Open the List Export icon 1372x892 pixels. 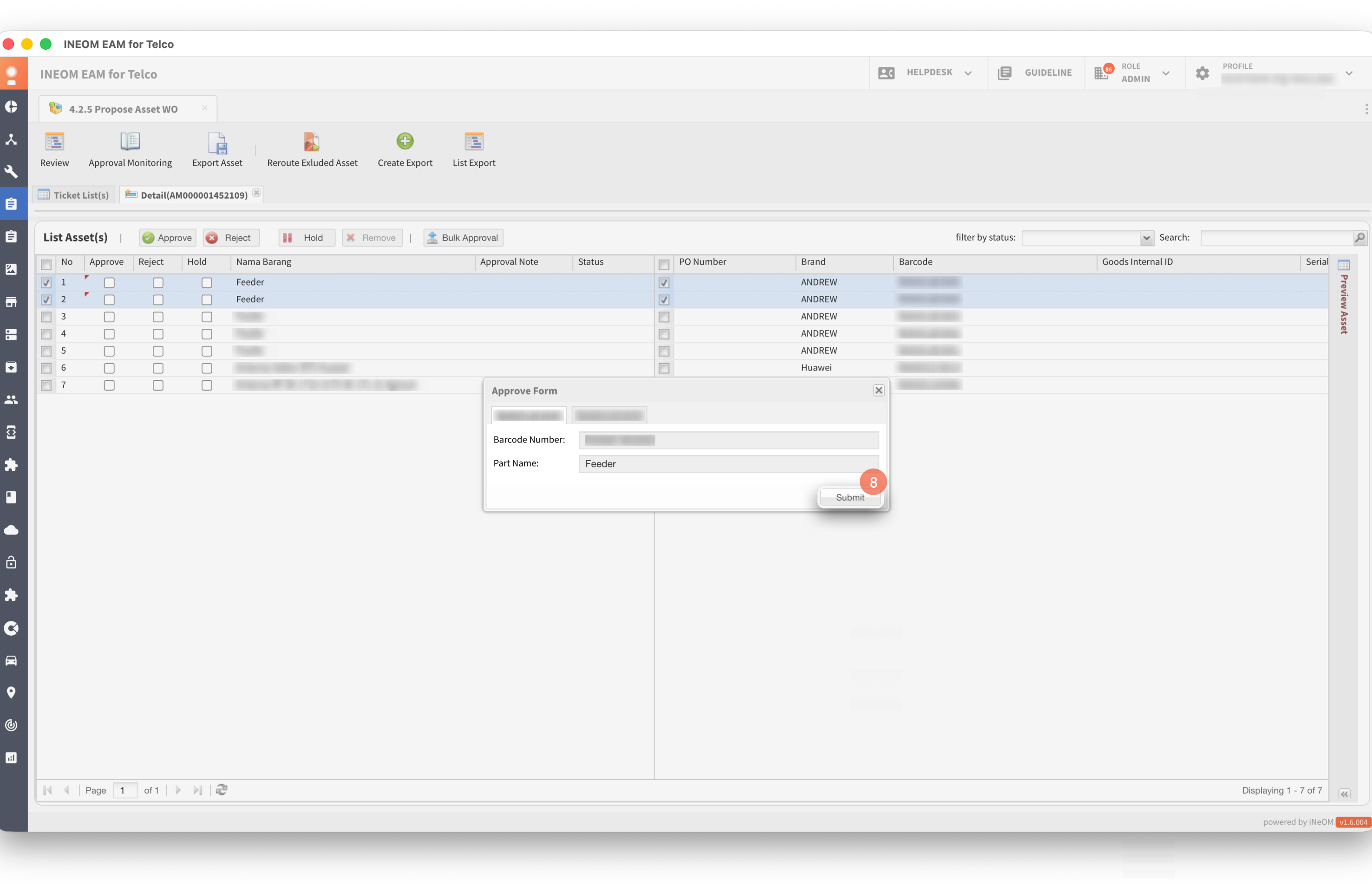[473, 142]
